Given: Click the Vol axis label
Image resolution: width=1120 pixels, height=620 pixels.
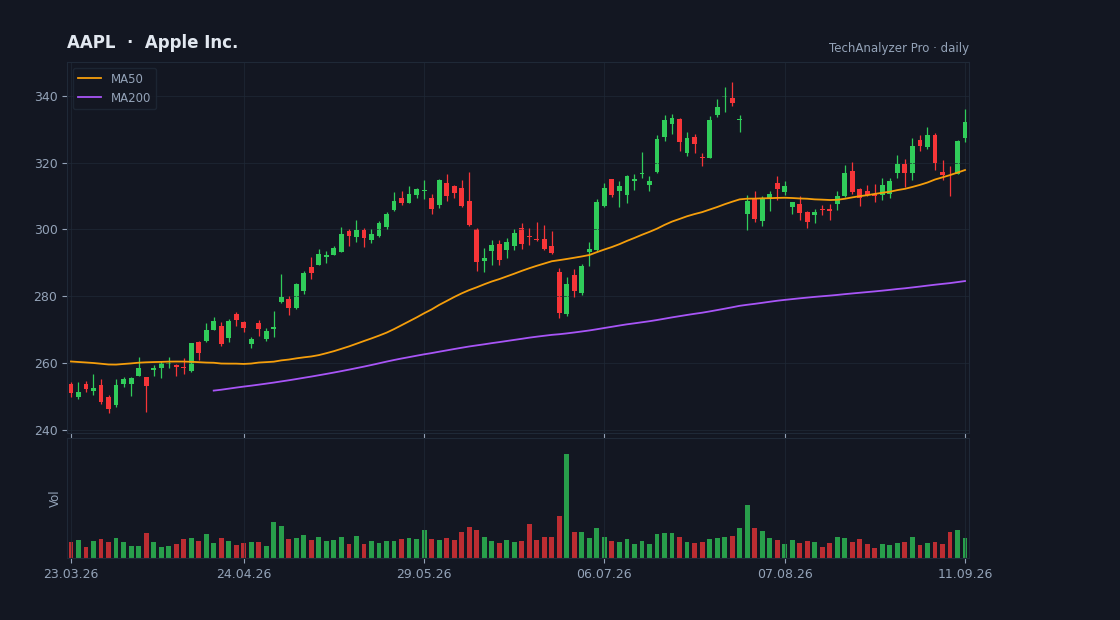Looking at the screenshot, I should [x=54, y=499].
